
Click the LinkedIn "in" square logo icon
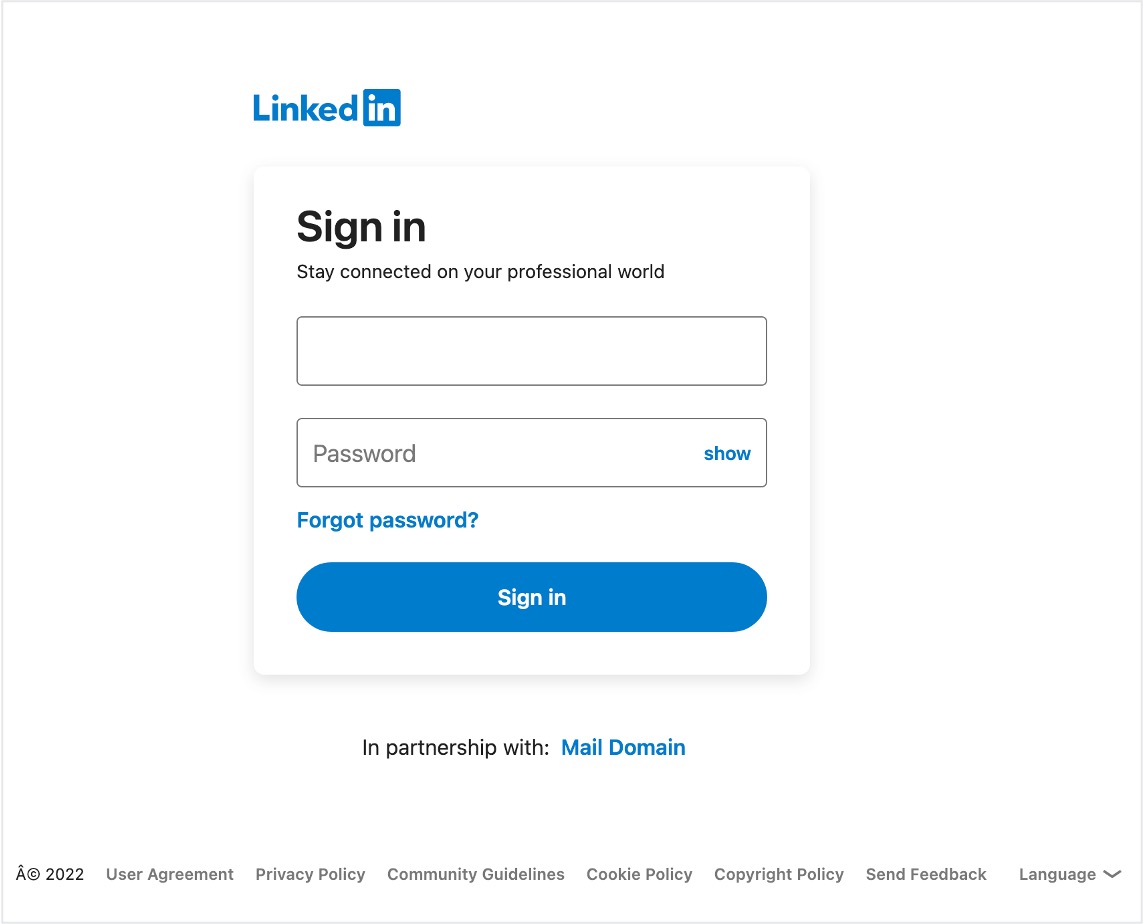pos(381,108)
